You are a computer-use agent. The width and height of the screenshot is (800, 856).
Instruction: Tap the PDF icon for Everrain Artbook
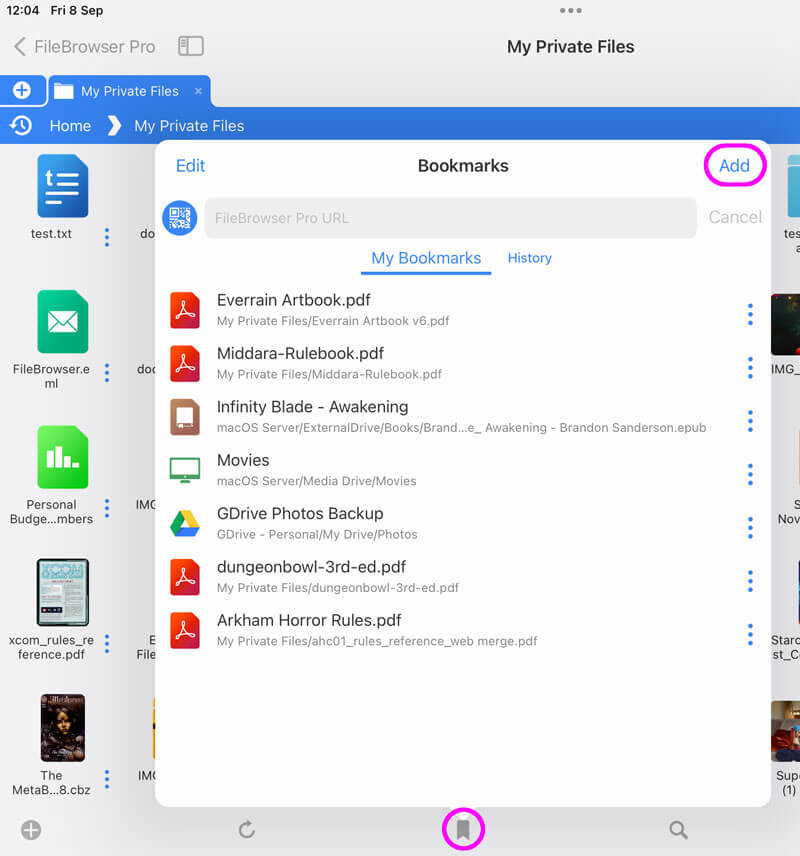click(x=185, y=310)
